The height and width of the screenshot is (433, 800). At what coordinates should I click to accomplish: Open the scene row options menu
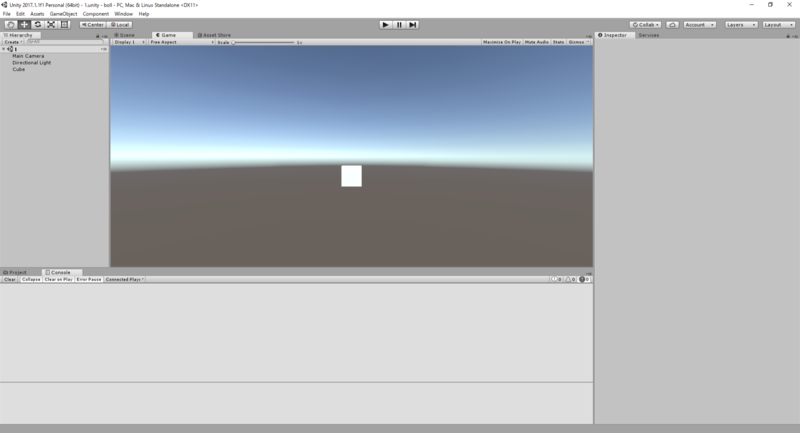[104, 49]
